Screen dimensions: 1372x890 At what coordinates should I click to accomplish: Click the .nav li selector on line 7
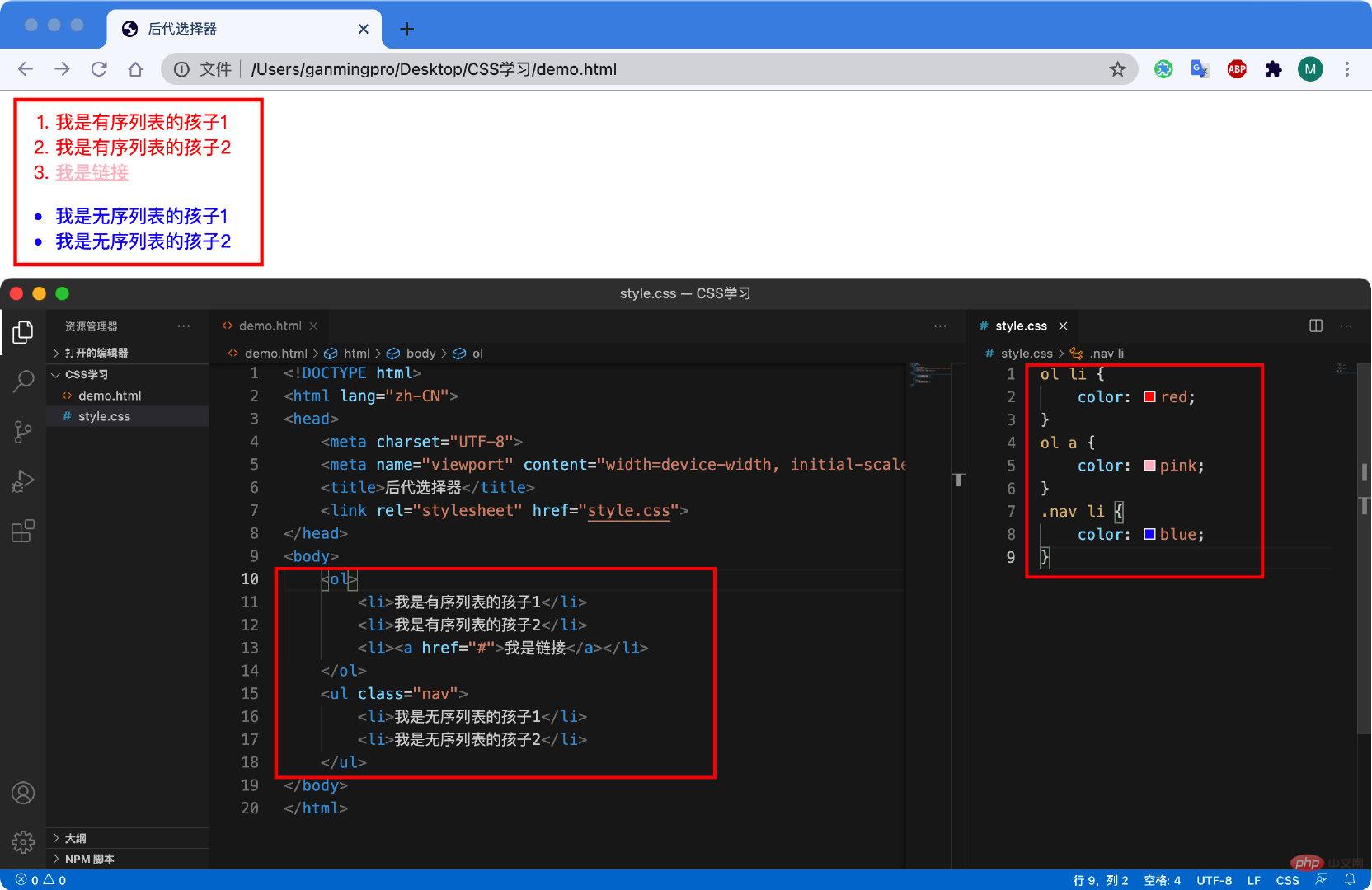1072,511
